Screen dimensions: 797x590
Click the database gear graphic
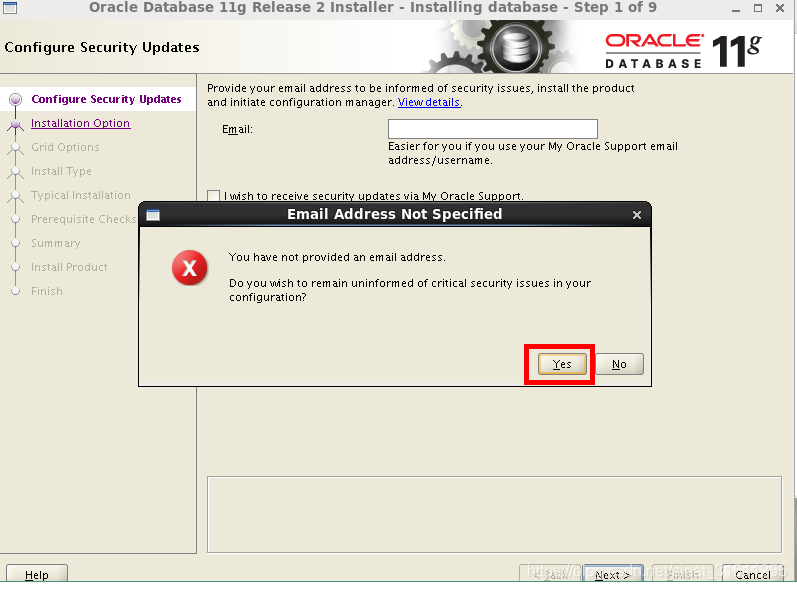click(515, 47)
